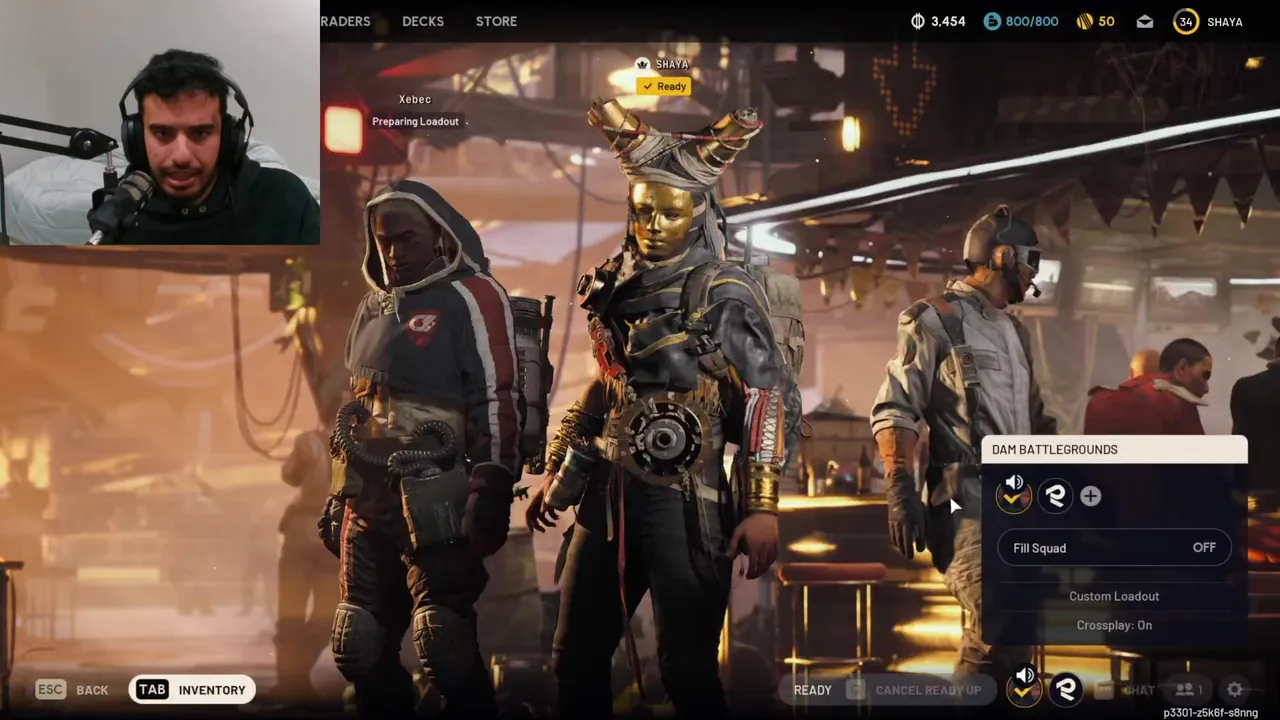This screenshot has width=1280, height=720.
Task: Click the READY label in bottom bar
Action: point(812,690)
